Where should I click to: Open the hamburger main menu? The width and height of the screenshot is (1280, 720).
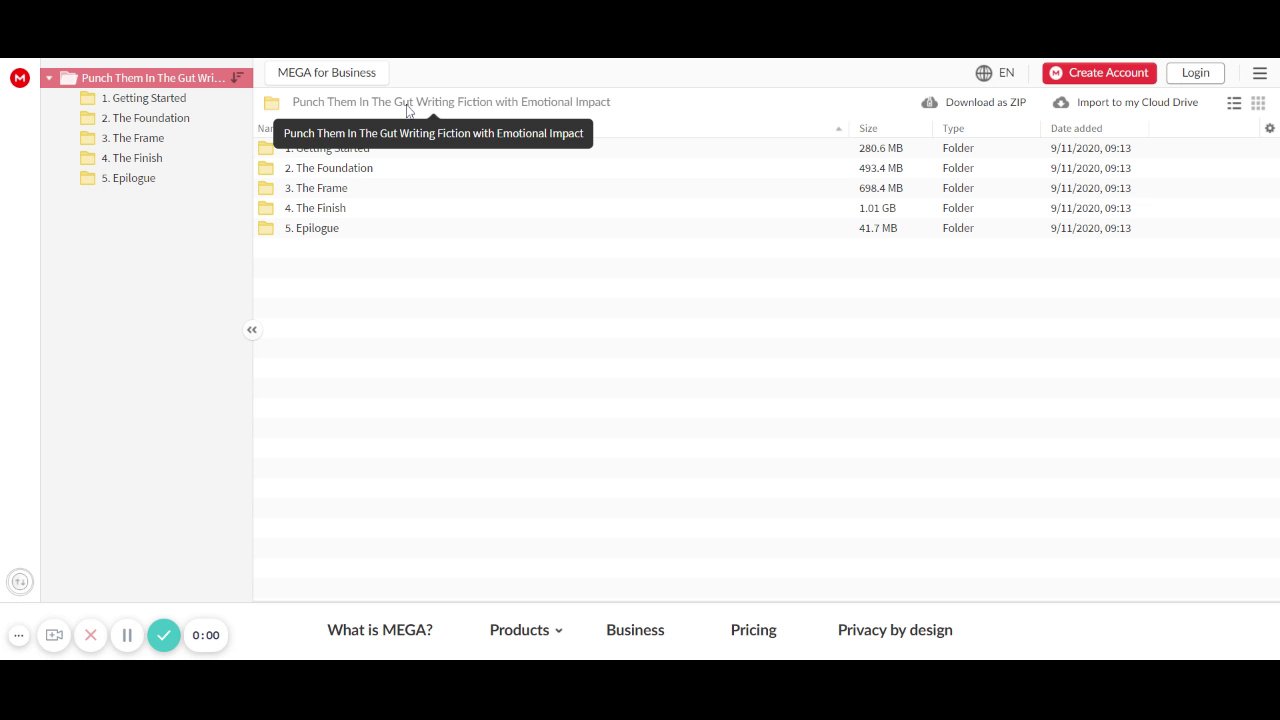pyautogui.click(x=1260, y=73)
